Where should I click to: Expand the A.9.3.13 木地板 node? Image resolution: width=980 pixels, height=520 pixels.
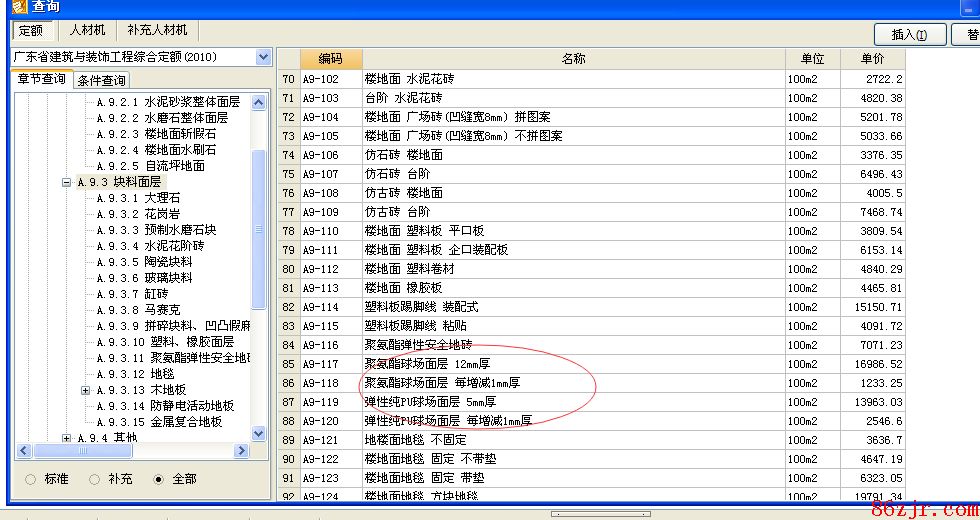(85, 390)
